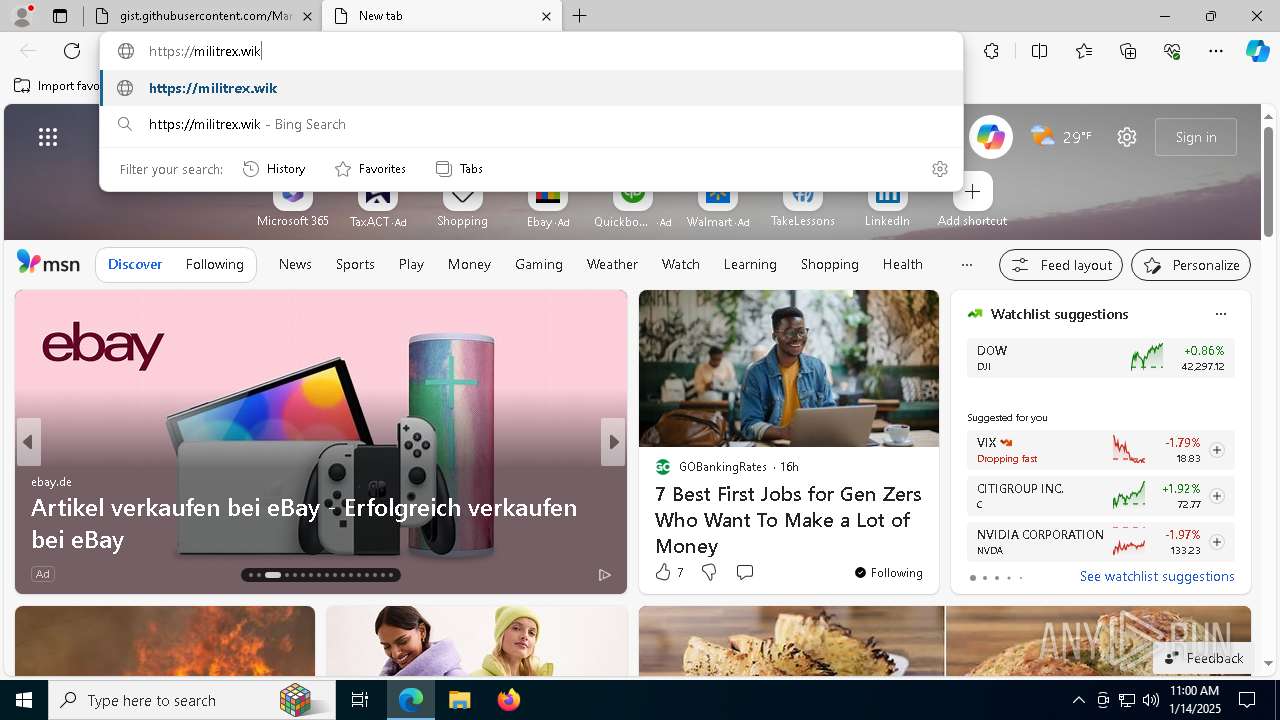
Task: Open the app launcher grid icon
Action: point(48,137)
